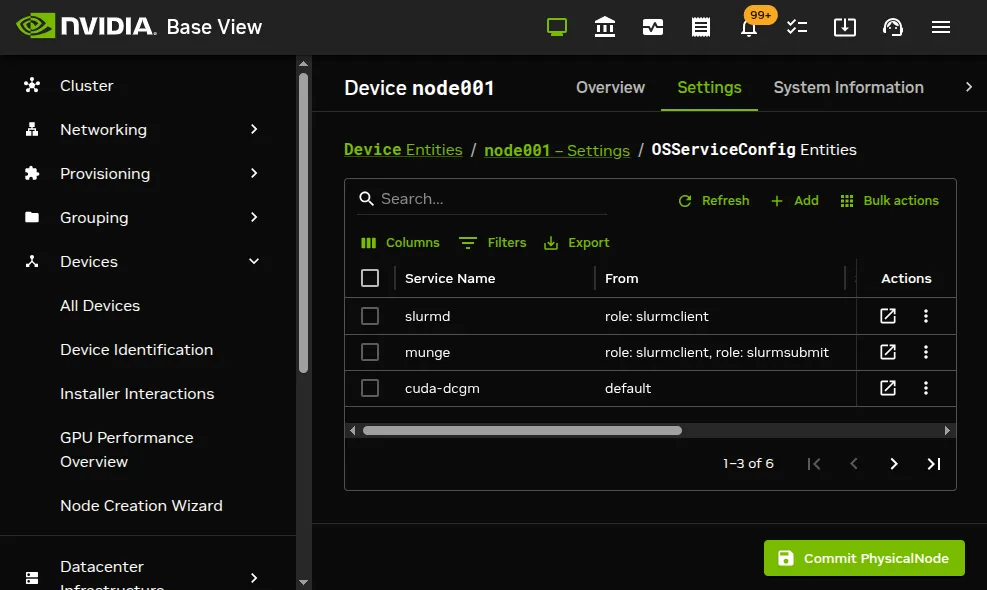The height and width of the screenshot is (590, 987).
Task: Click Refresh button
Action: pos(713,200)
